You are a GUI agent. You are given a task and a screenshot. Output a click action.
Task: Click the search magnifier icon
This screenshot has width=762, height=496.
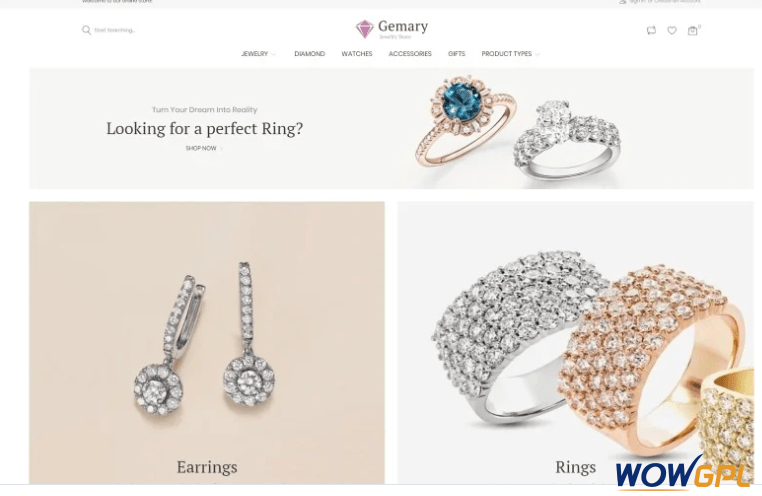click(87, 30)
